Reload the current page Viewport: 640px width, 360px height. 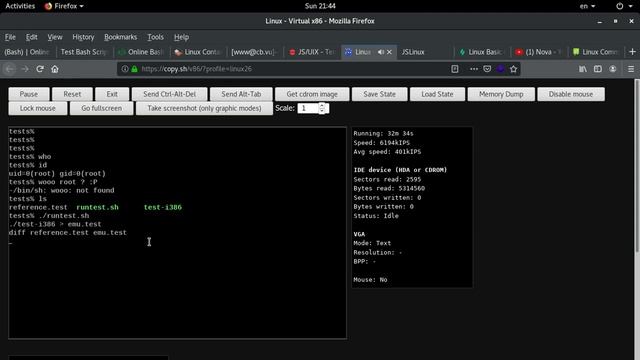point(40,69)
